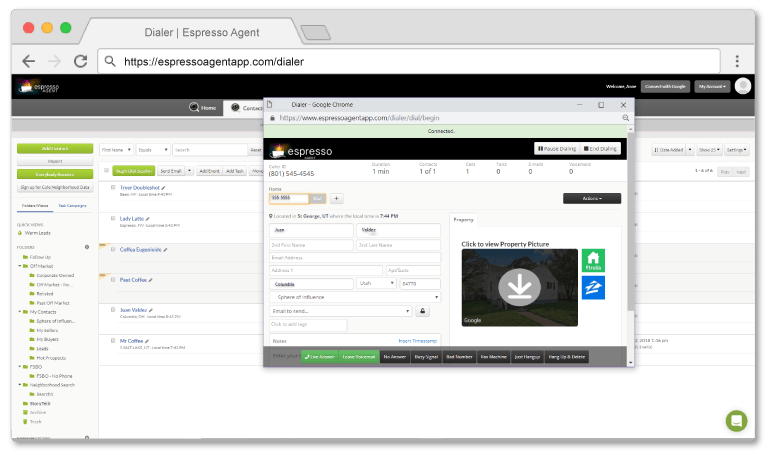Open the First Name filter dropdown

pos(116,150)
